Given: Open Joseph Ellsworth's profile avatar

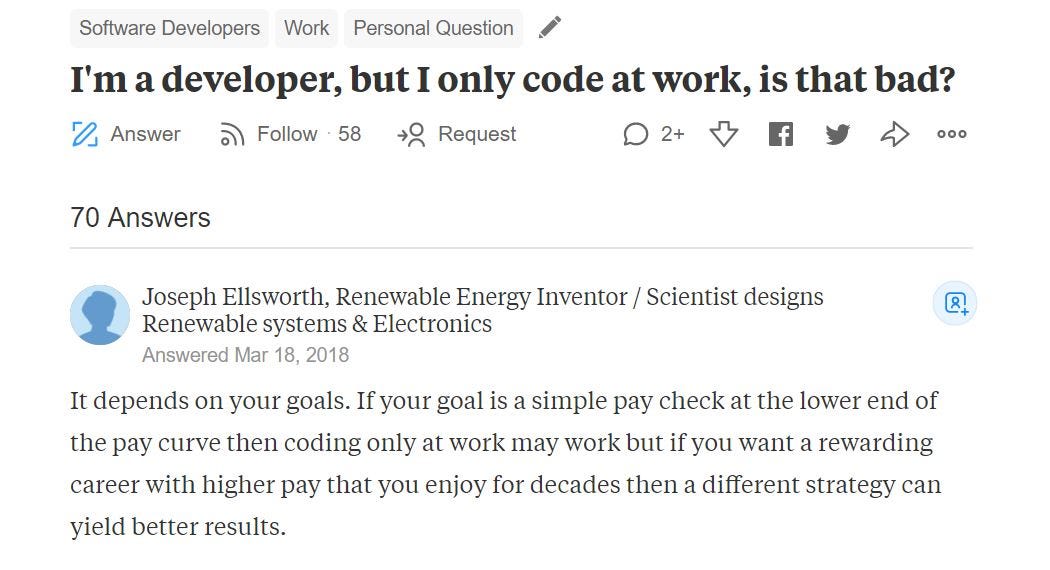Looking at the screenshot, I should point(100,315).
